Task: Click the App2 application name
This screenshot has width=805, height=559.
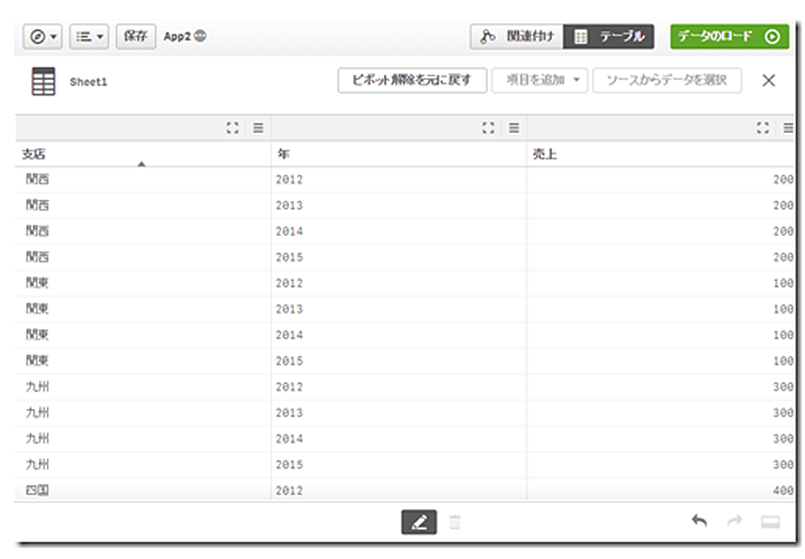Action: point(177,36)
